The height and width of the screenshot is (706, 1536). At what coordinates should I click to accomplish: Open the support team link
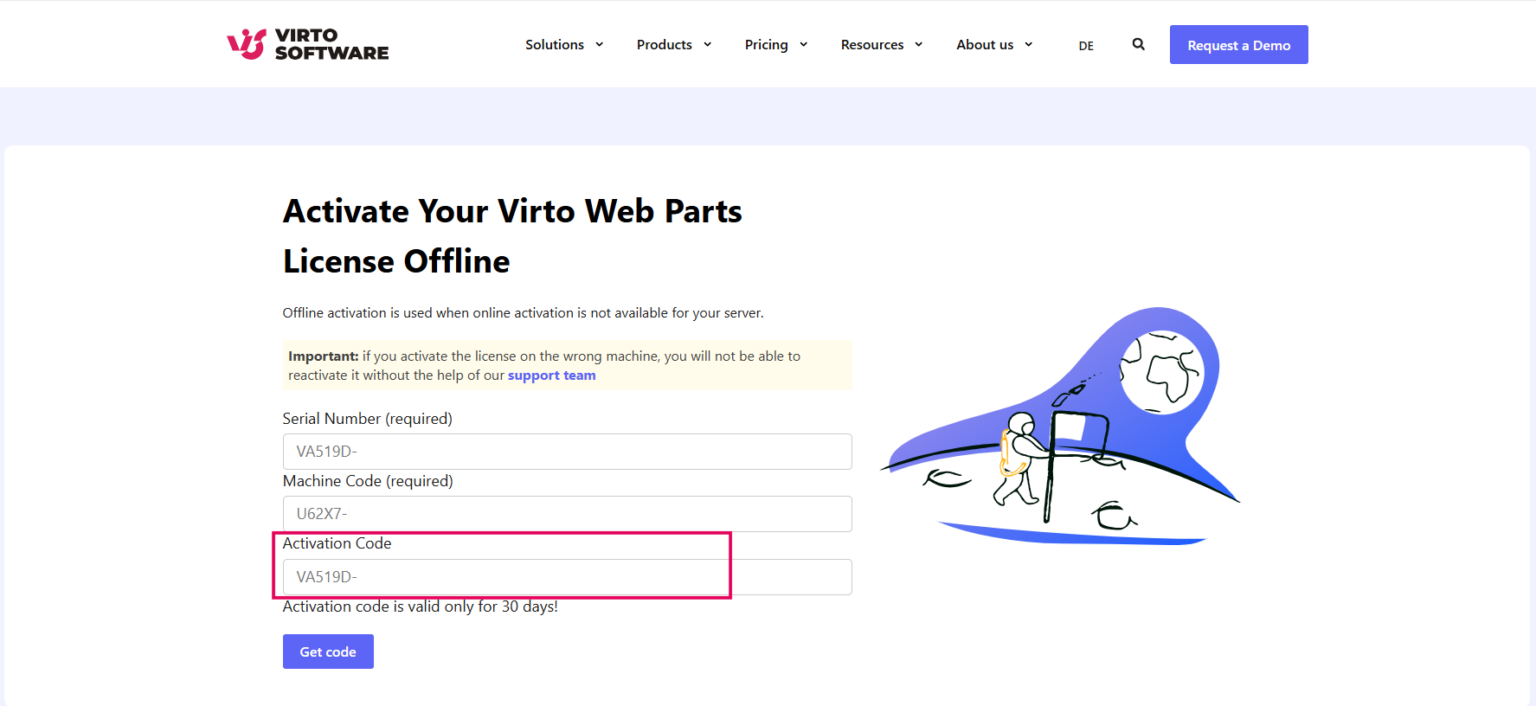pyautogui.click(x=551, y=374)
